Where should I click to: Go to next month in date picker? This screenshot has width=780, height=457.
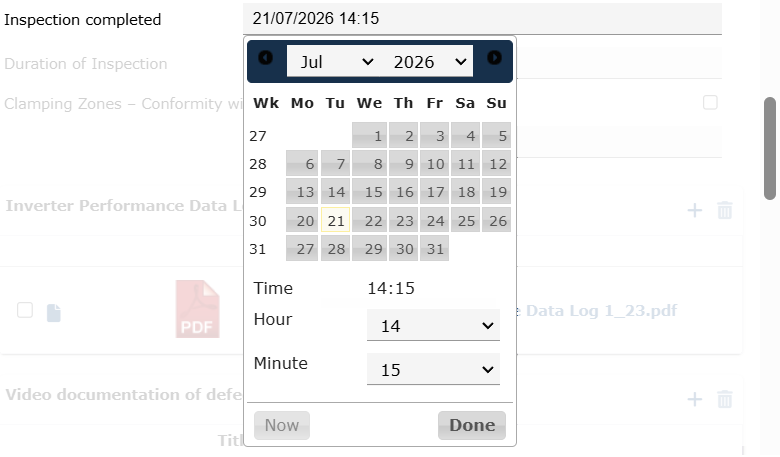click(x=494, y=58)
